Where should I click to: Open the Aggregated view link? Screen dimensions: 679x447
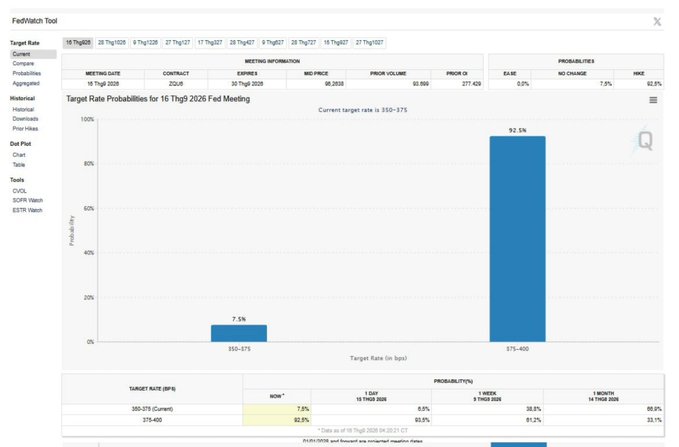pos(26,83)
